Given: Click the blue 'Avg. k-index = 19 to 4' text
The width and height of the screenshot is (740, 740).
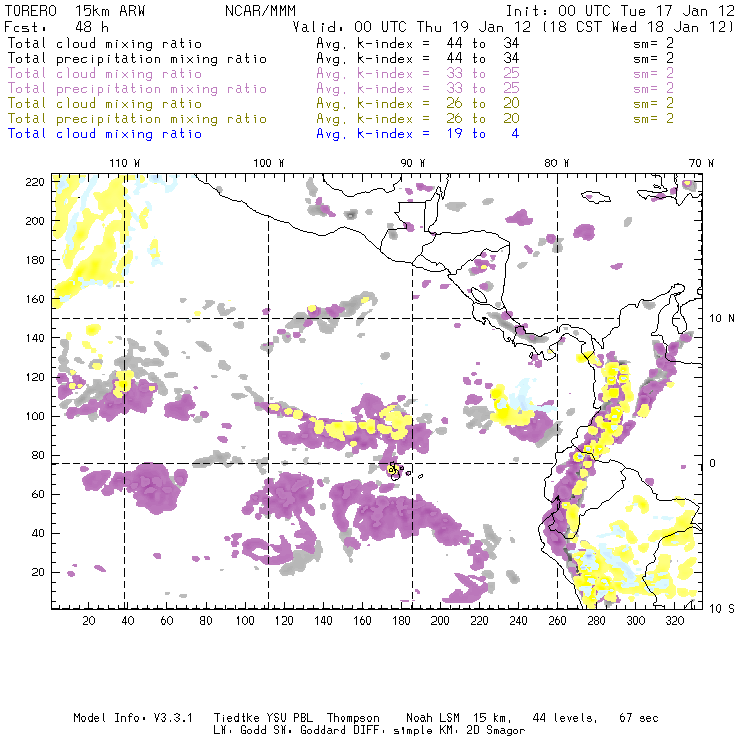Looking at the screenshot, I should (418, 134).
